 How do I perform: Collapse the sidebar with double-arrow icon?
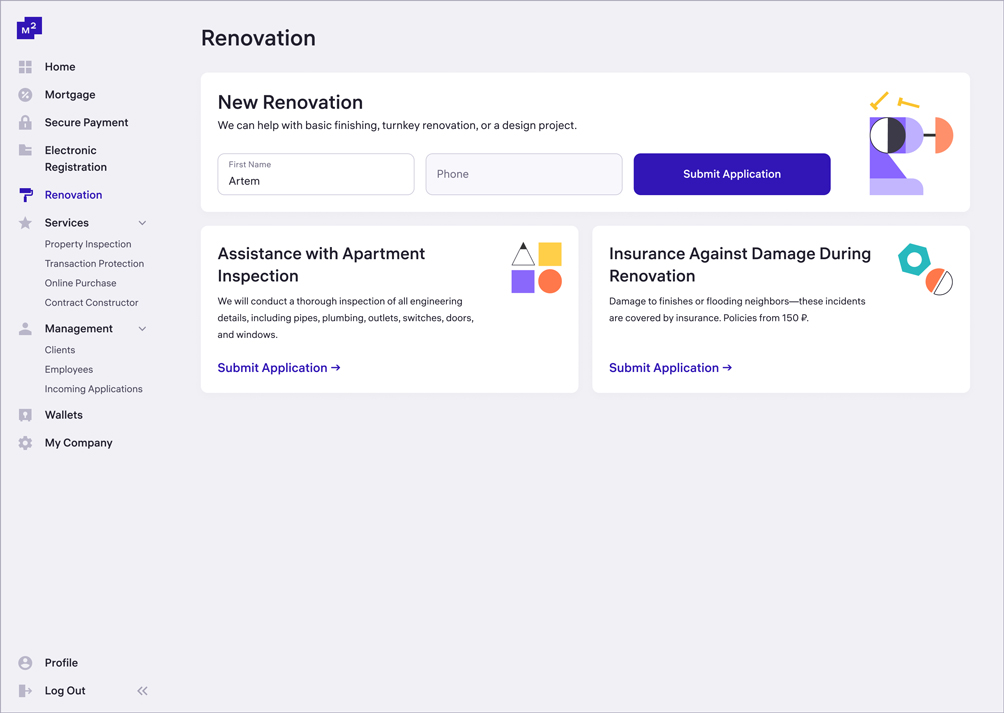click(142, 691)
